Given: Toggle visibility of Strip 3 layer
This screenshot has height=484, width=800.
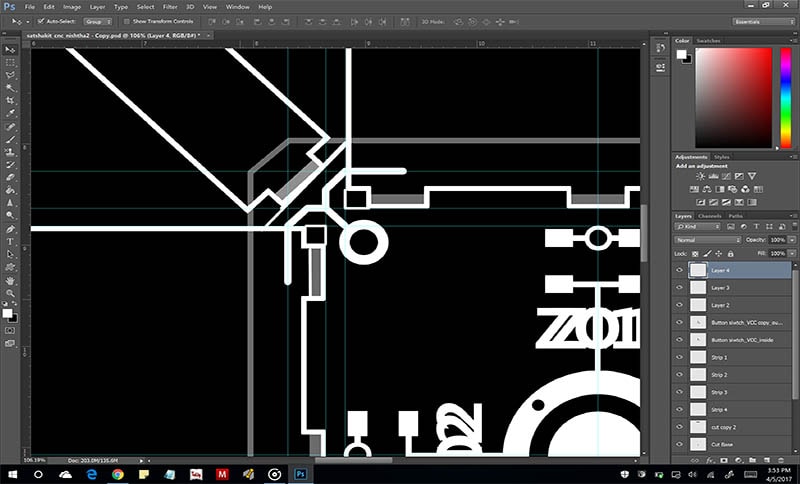Looking at the screenshot, I should 679,392.
